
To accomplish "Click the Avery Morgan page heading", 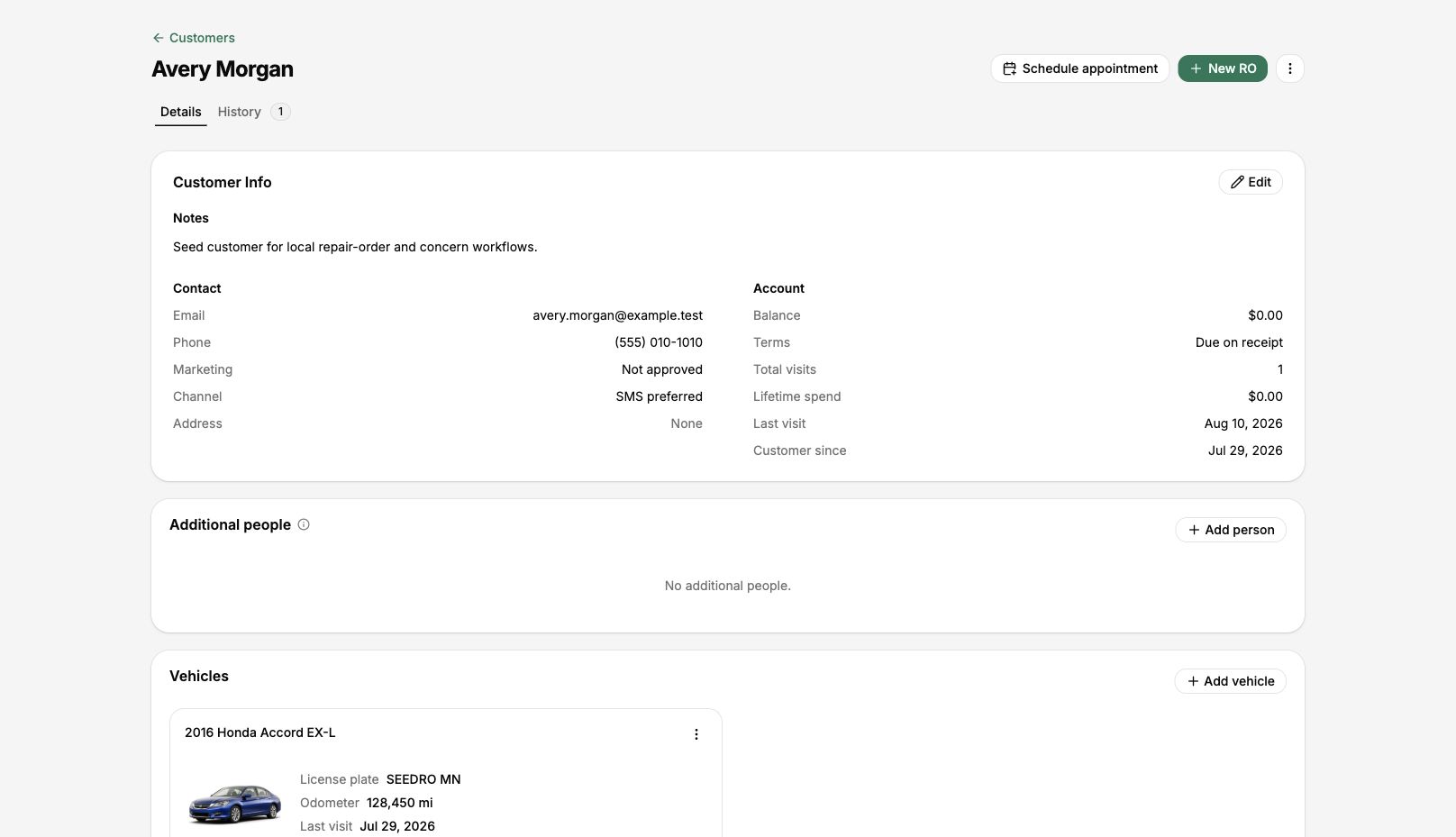I will point(223,69).
